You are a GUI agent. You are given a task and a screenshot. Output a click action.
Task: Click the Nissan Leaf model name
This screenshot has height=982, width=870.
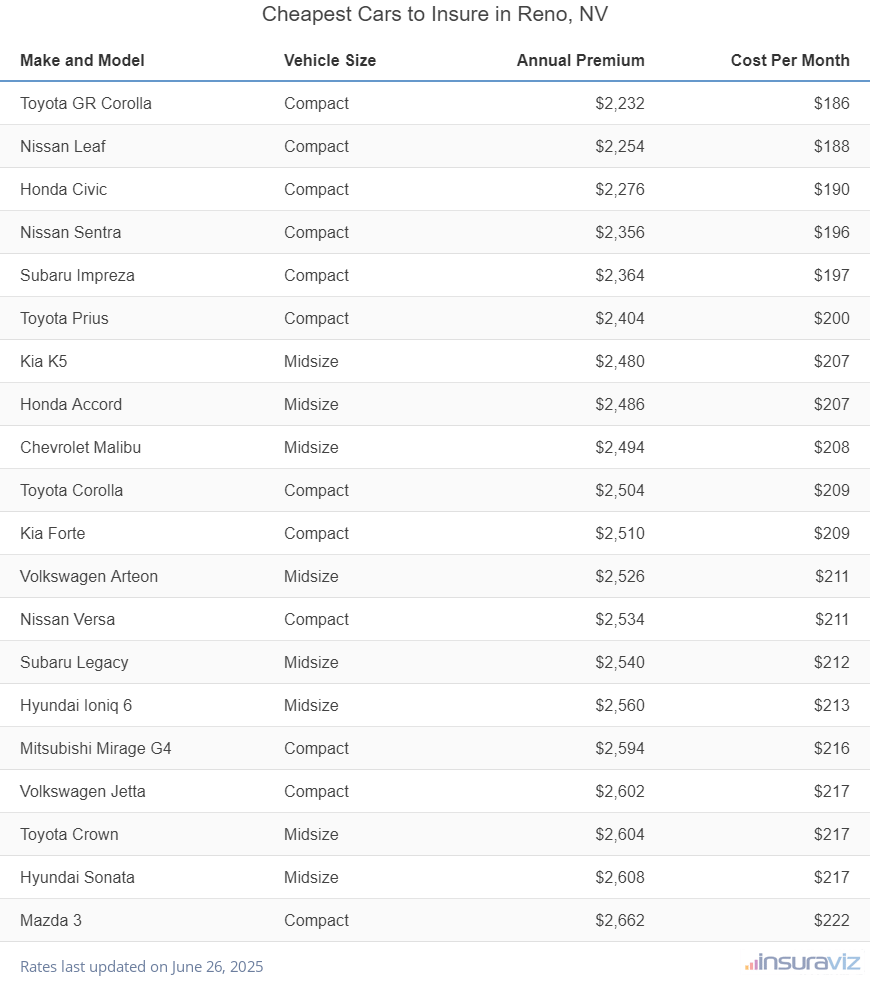pos(63,146)
